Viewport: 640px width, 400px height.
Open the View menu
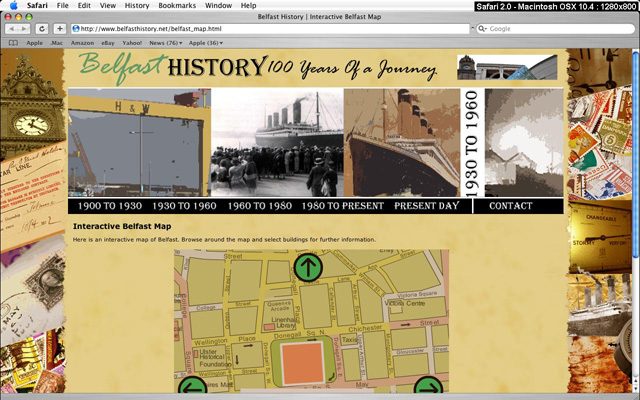(x=108, y=5)
